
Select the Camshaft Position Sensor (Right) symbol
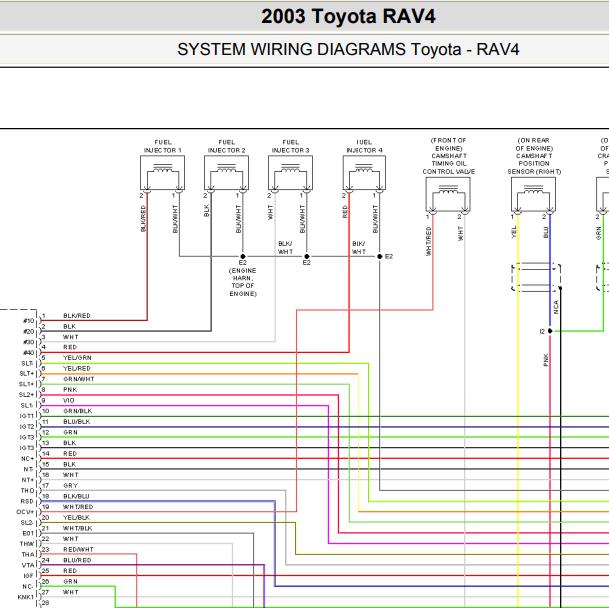(533, 195)
